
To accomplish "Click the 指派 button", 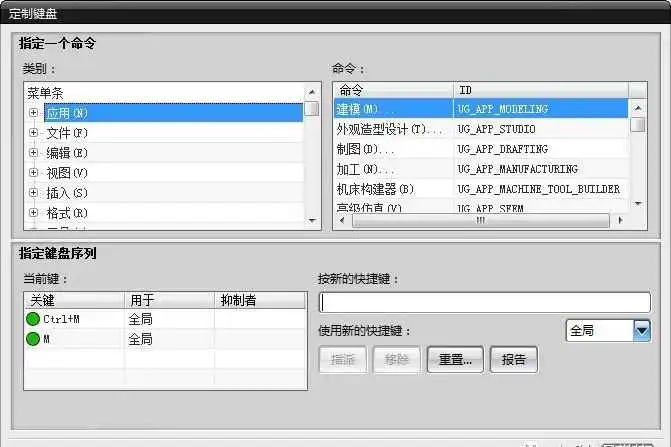I will click(x=343, y=360).
